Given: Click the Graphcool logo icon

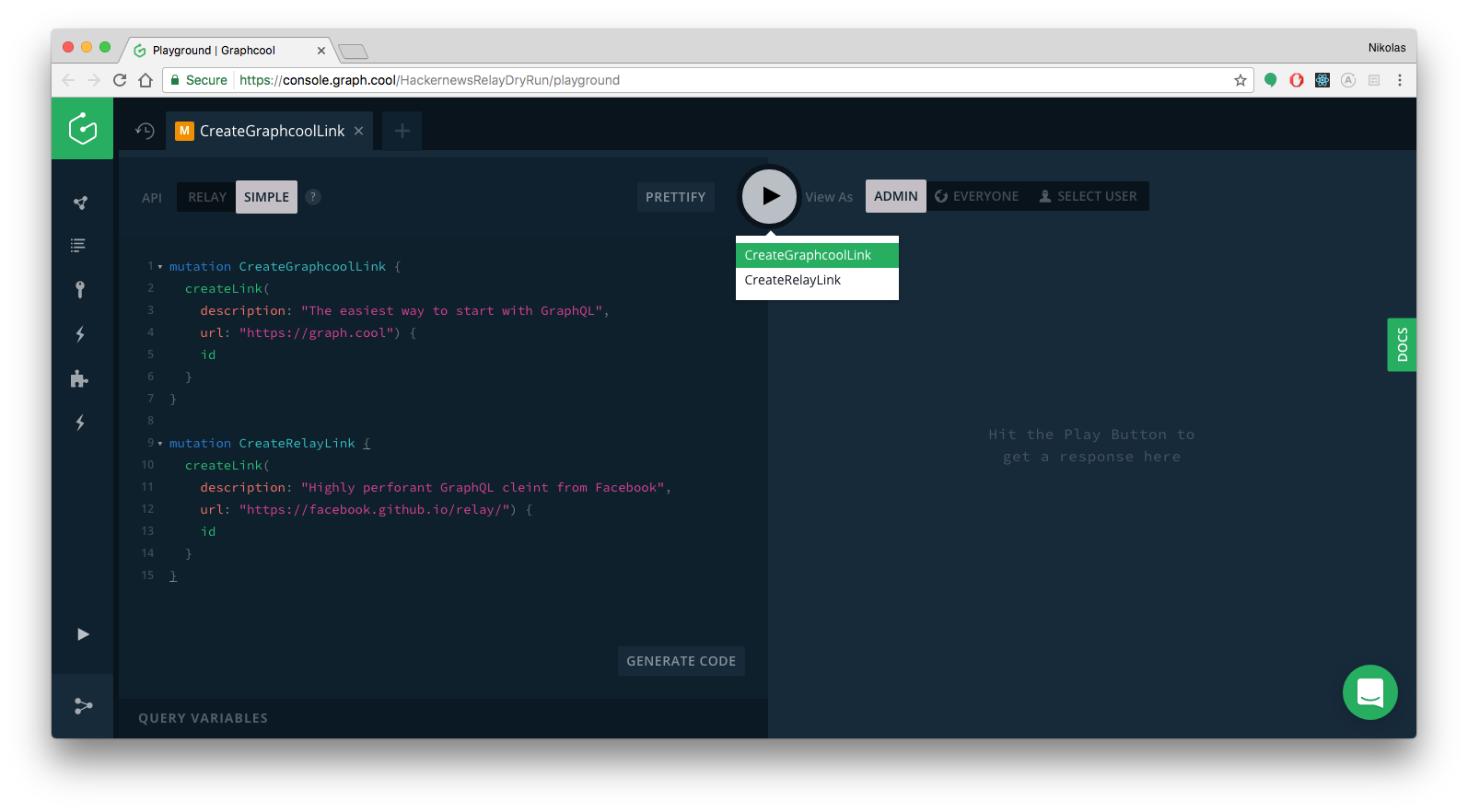Looking at the screenshot, I should tap(82, 129).
